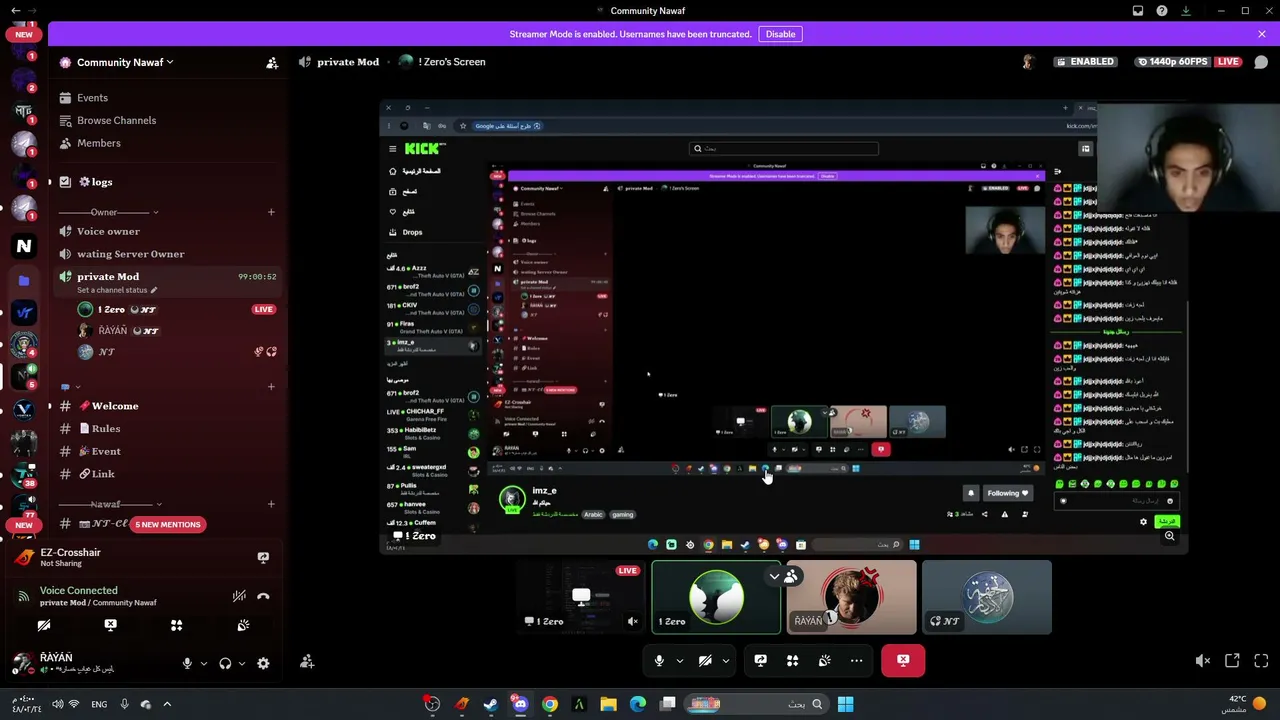This screenshot has height=720, width=1280.
Task: Disable Streamer Mode
Action: point(780,34)
